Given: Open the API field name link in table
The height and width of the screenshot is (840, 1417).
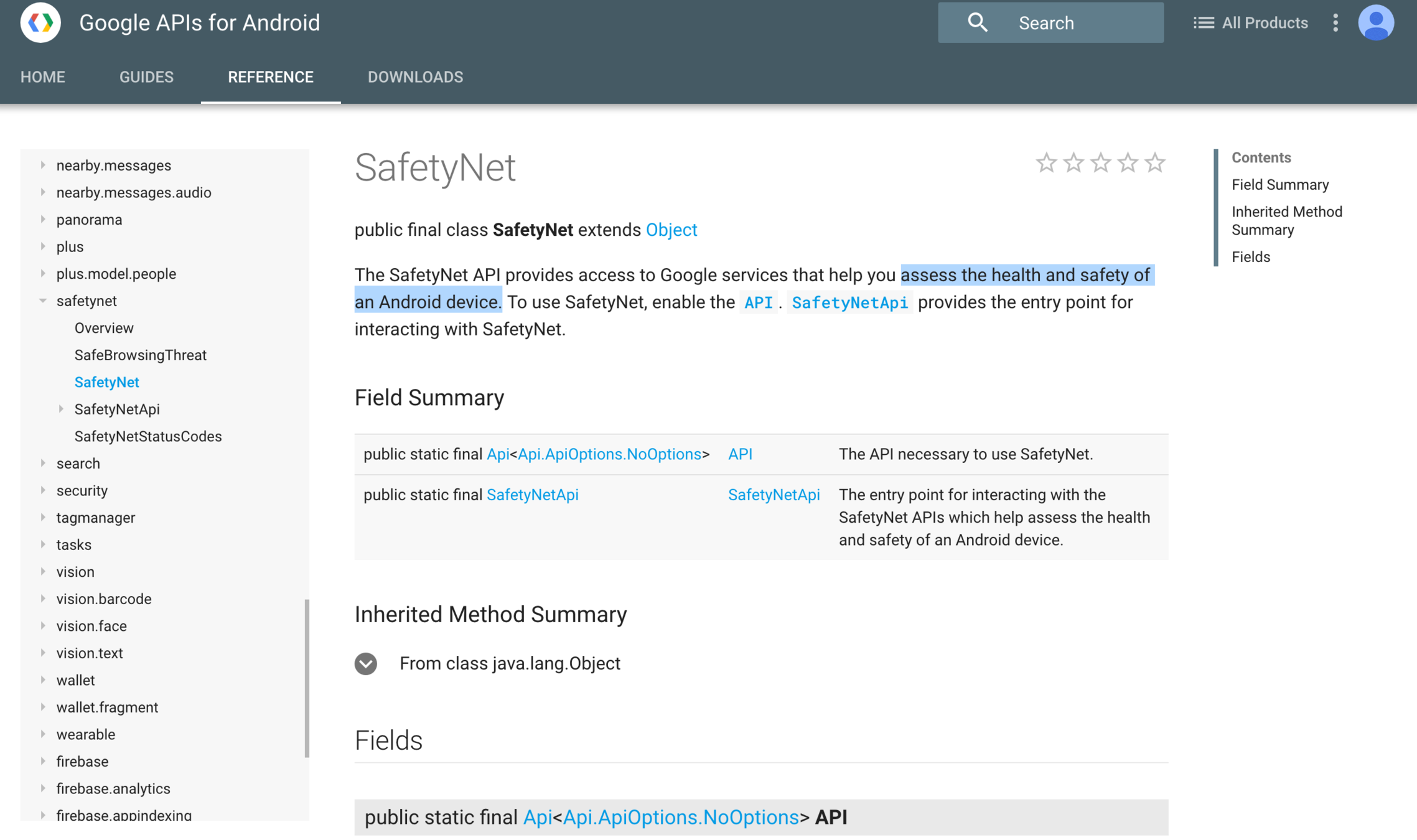Looking at the screenshot, I should point(740,454).
